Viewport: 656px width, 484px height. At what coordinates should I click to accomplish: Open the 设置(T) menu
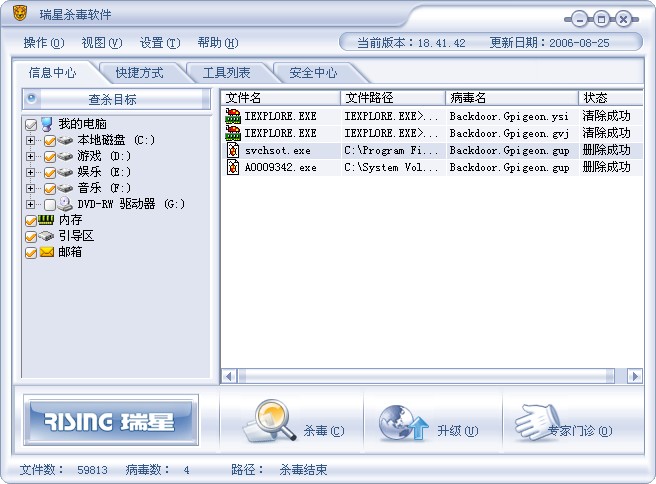(160, 43)
